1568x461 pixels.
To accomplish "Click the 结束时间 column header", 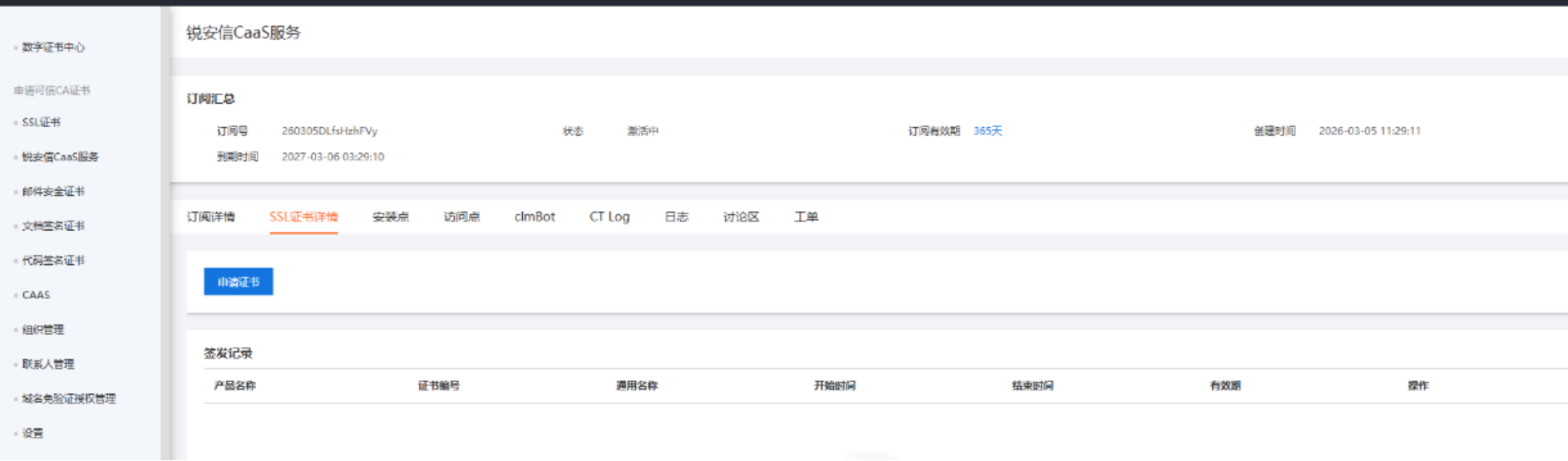I will pos(1033,386).
